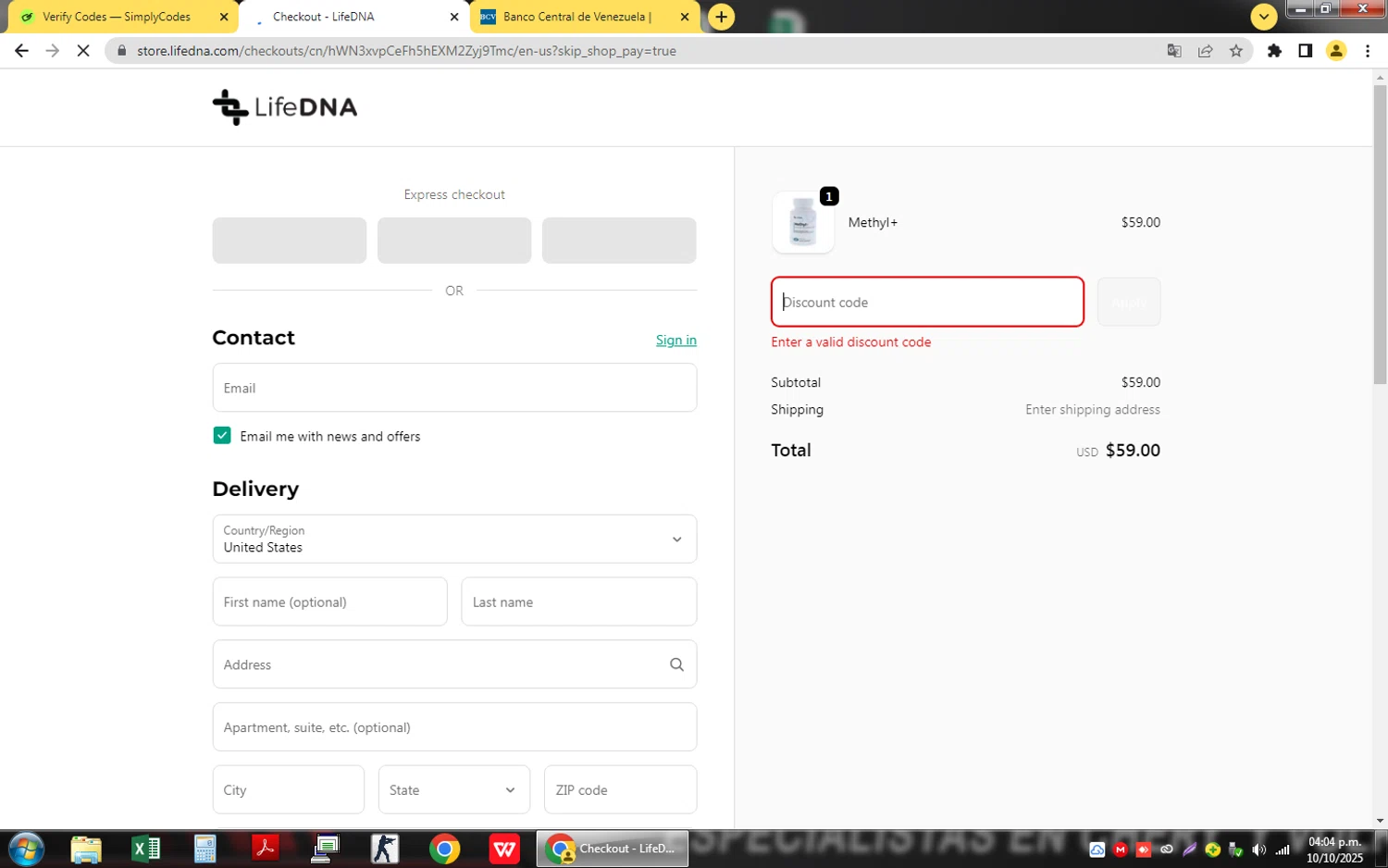This screenshot has width=1388, height=868.
Task: Open tab search dropdown button
Action: click(1263, 17)
